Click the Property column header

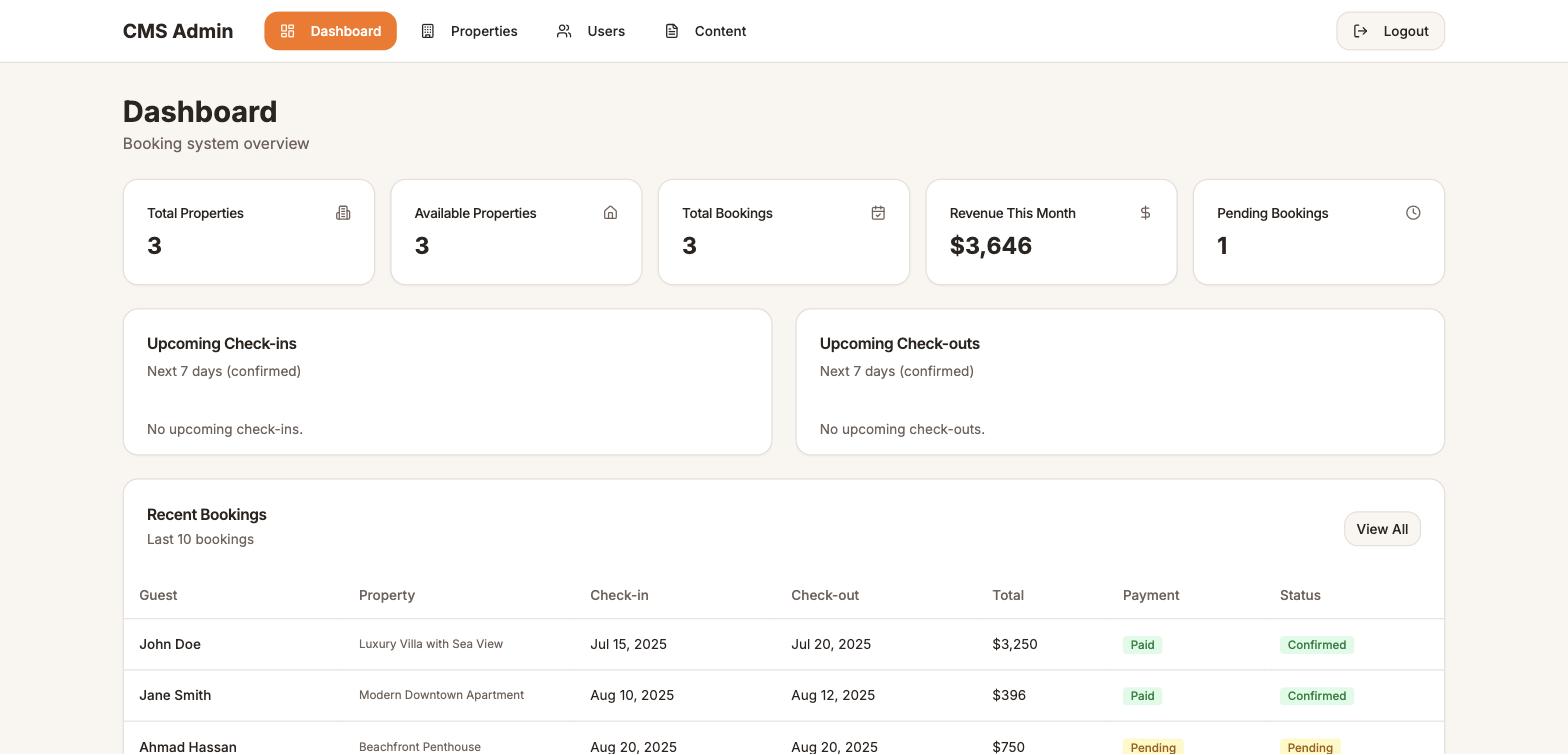coord(387,595)
